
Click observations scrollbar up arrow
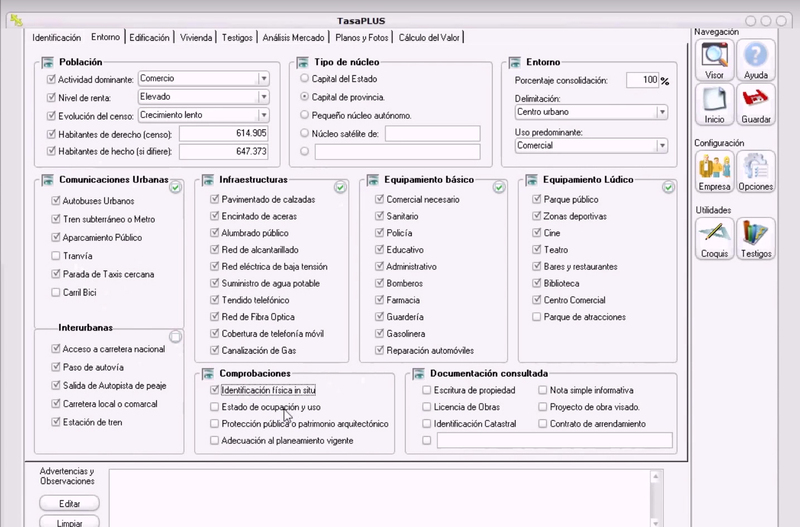[x=656, y=477]
